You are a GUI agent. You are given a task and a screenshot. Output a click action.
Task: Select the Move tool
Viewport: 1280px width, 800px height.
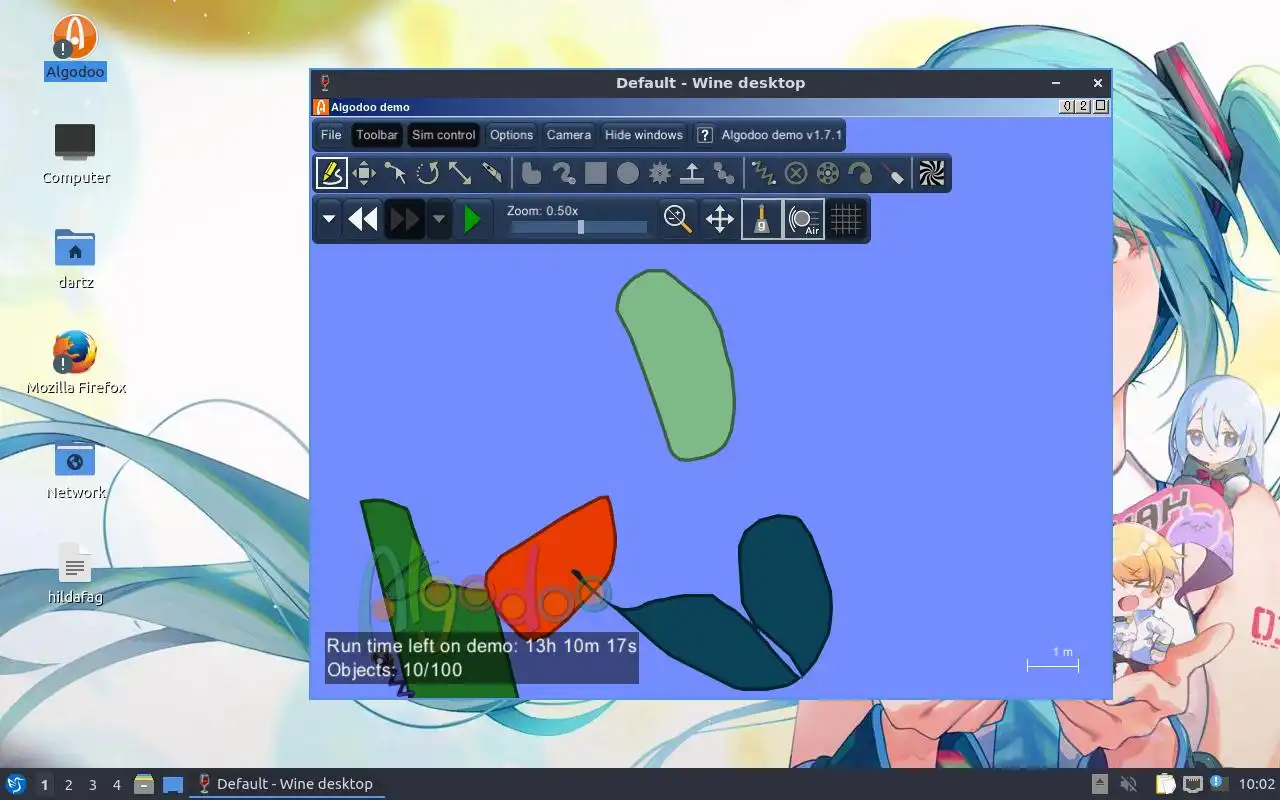(364, 174)
